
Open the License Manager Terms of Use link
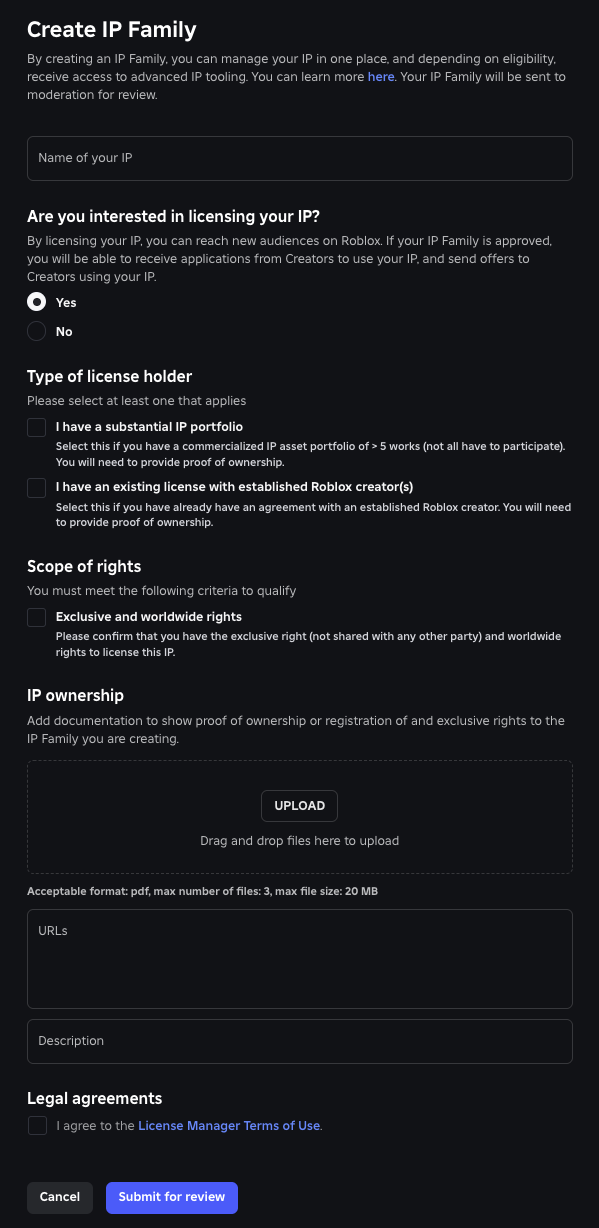click(229, 1125)
